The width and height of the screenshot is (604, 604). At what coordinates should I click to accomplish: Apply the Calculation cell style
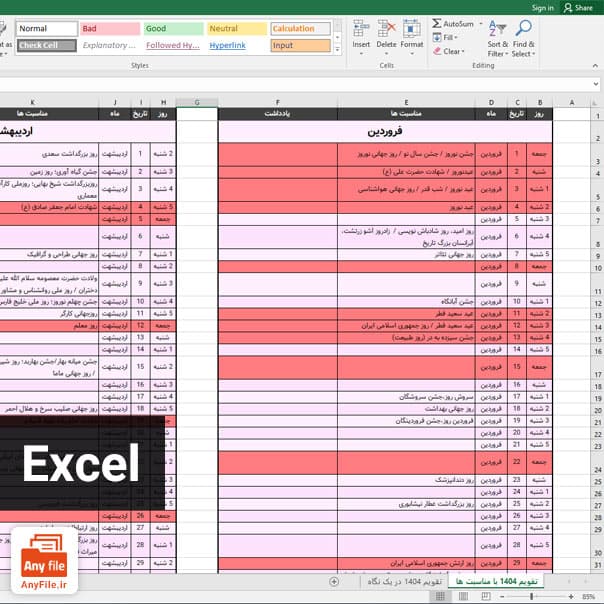(x=300, y=29)
